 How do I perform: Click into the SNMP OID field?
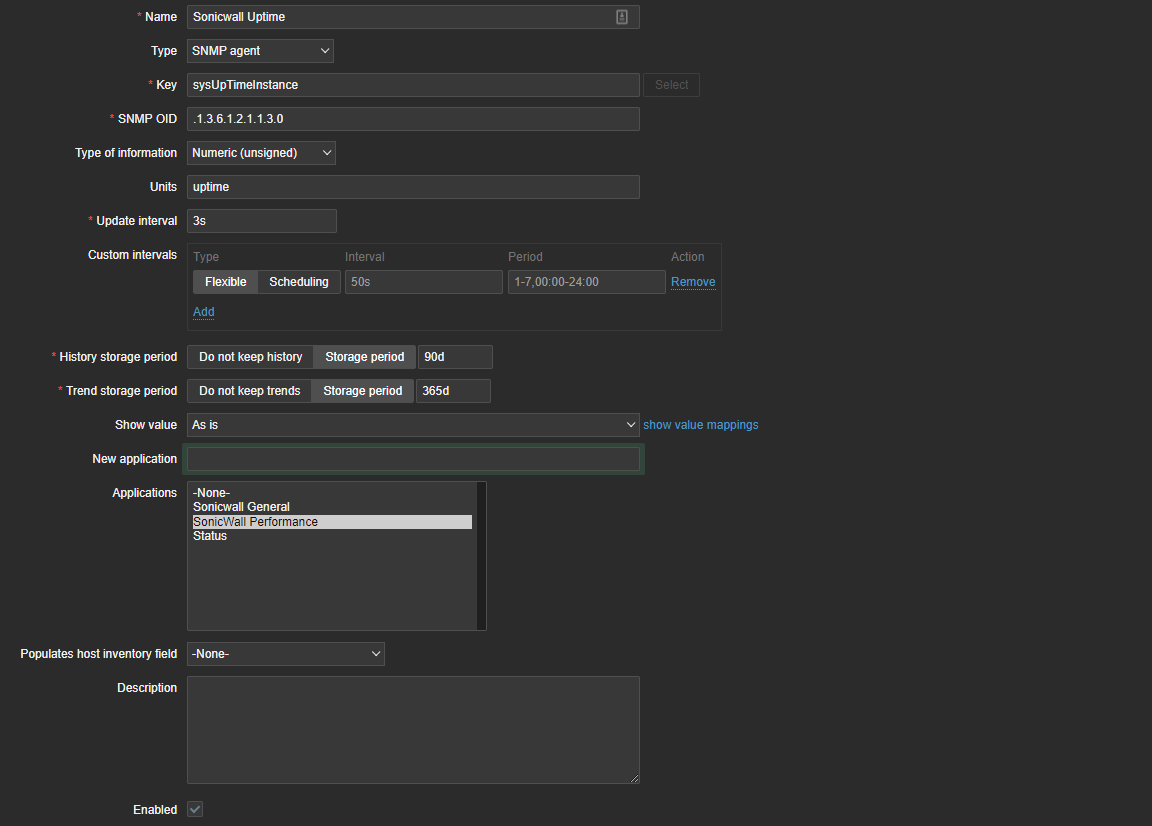413,119
